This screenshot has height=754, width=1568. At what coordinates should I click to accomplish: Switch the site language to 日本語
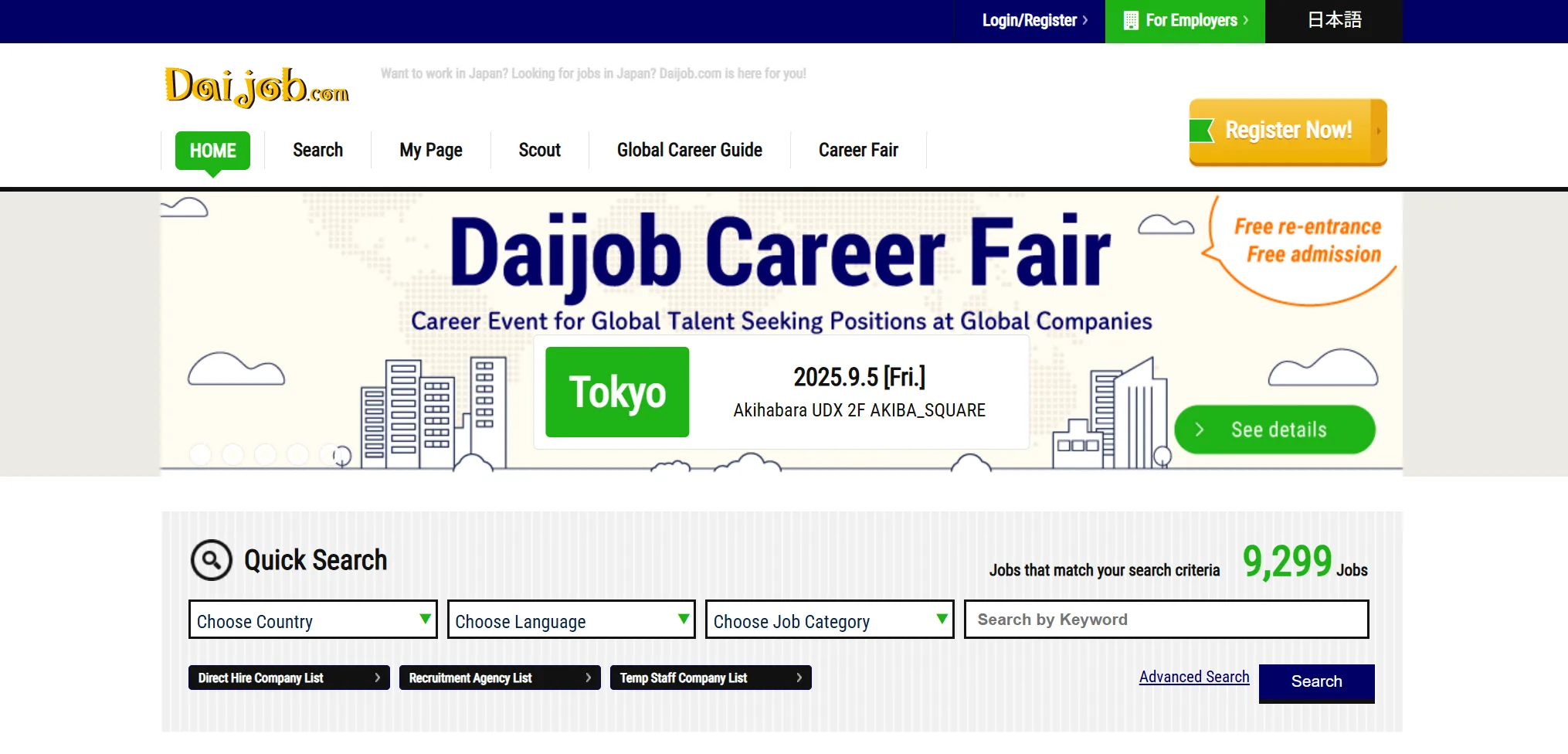1334,21
